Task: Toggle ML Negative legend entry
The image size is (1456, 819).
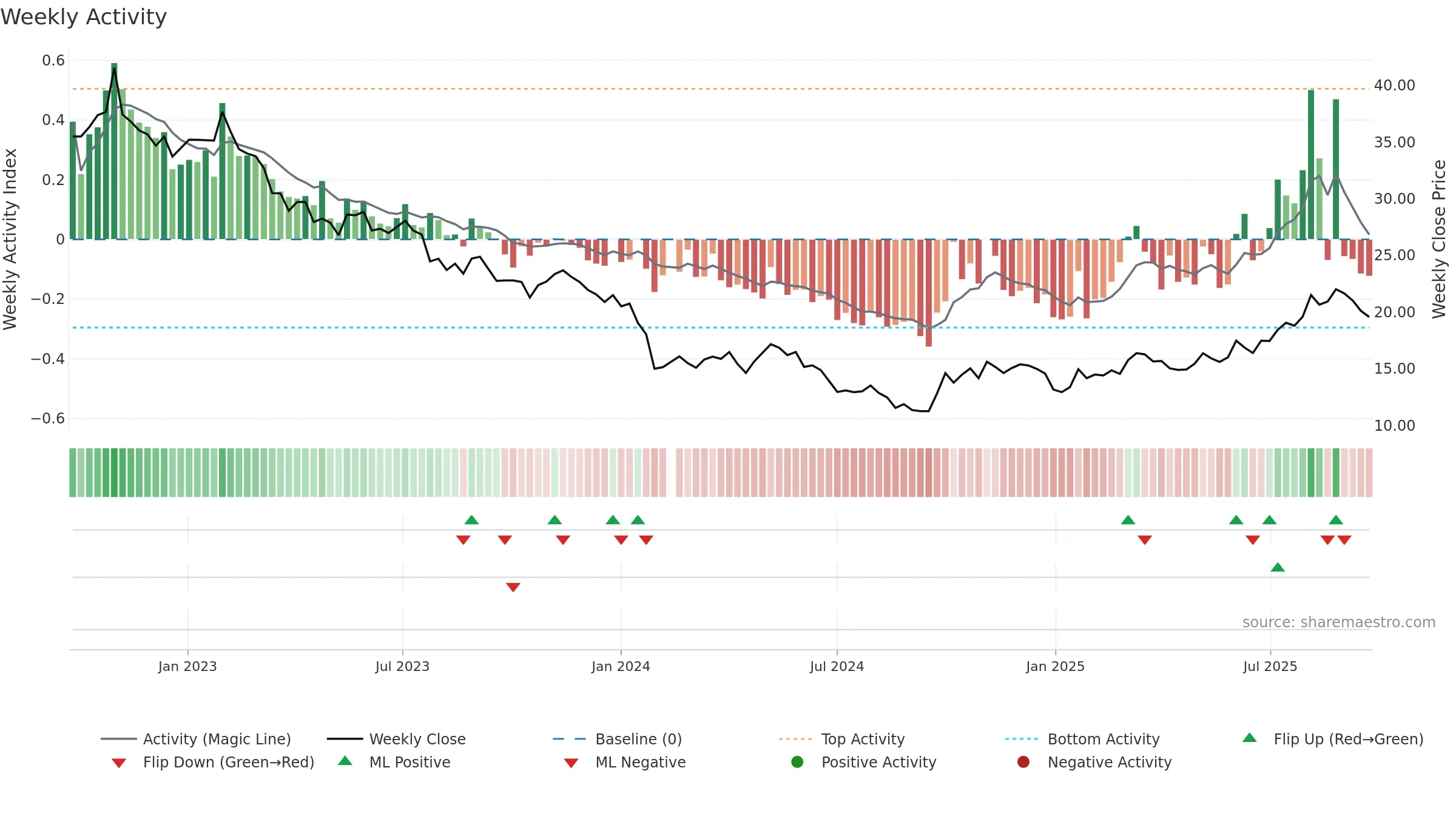Action: click(625, 762)
